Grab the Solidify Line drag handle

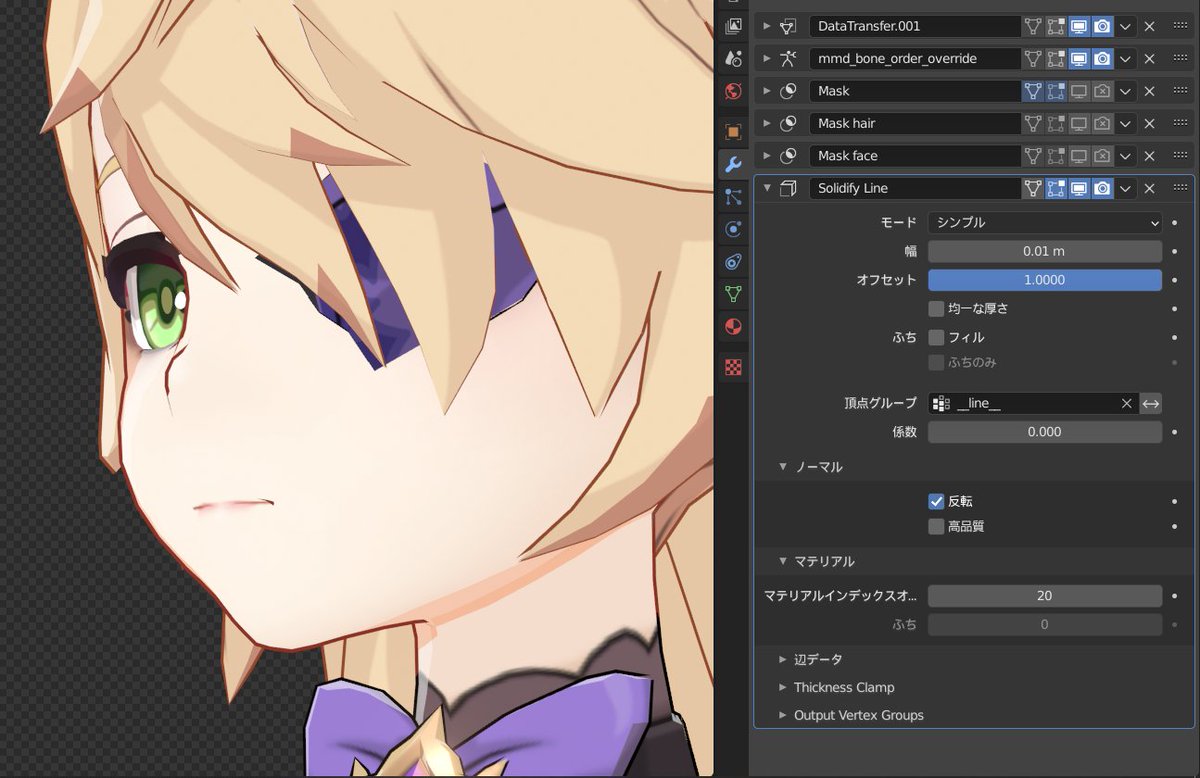(x=1180, y=188)
